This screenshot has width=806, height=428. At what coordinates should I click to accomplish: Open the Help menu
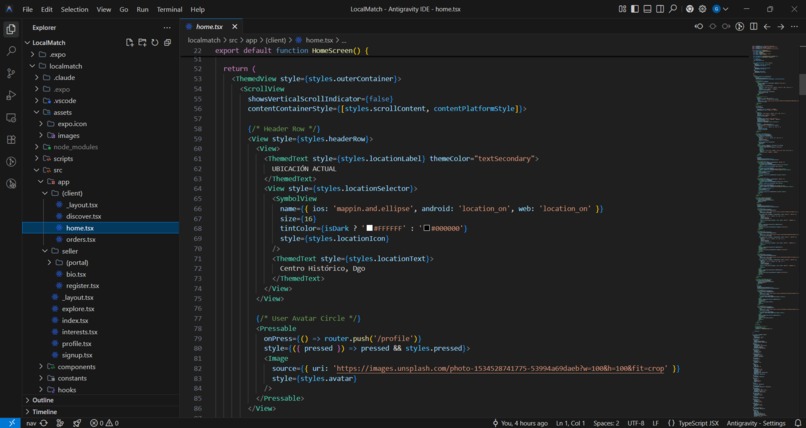(197, 9)
